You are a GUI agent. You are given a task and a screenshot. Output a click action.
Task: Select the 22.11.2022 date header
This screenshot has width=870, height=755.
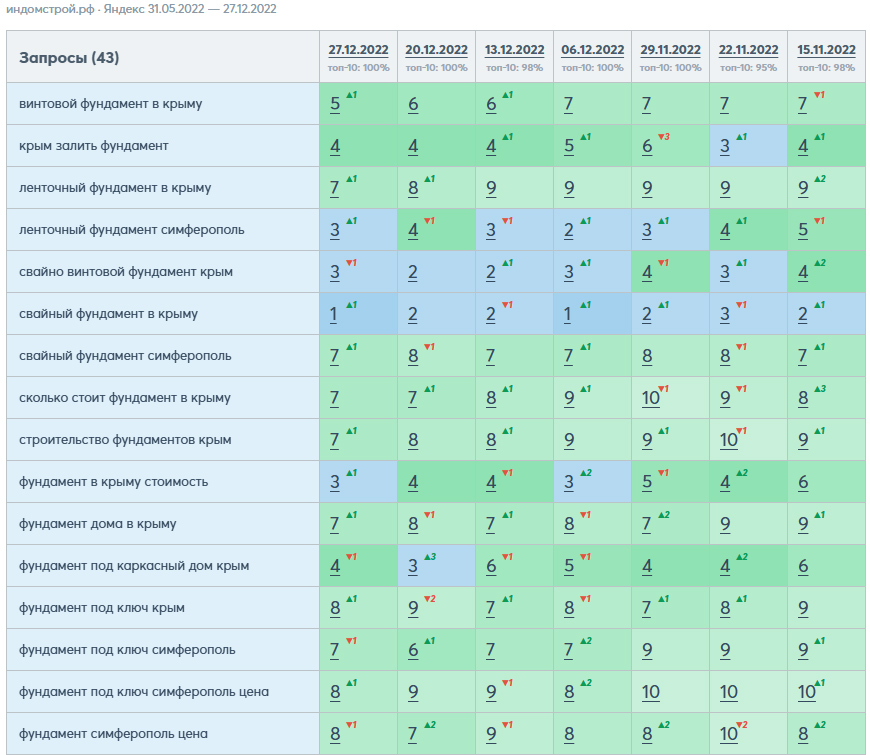coord(748,50)
